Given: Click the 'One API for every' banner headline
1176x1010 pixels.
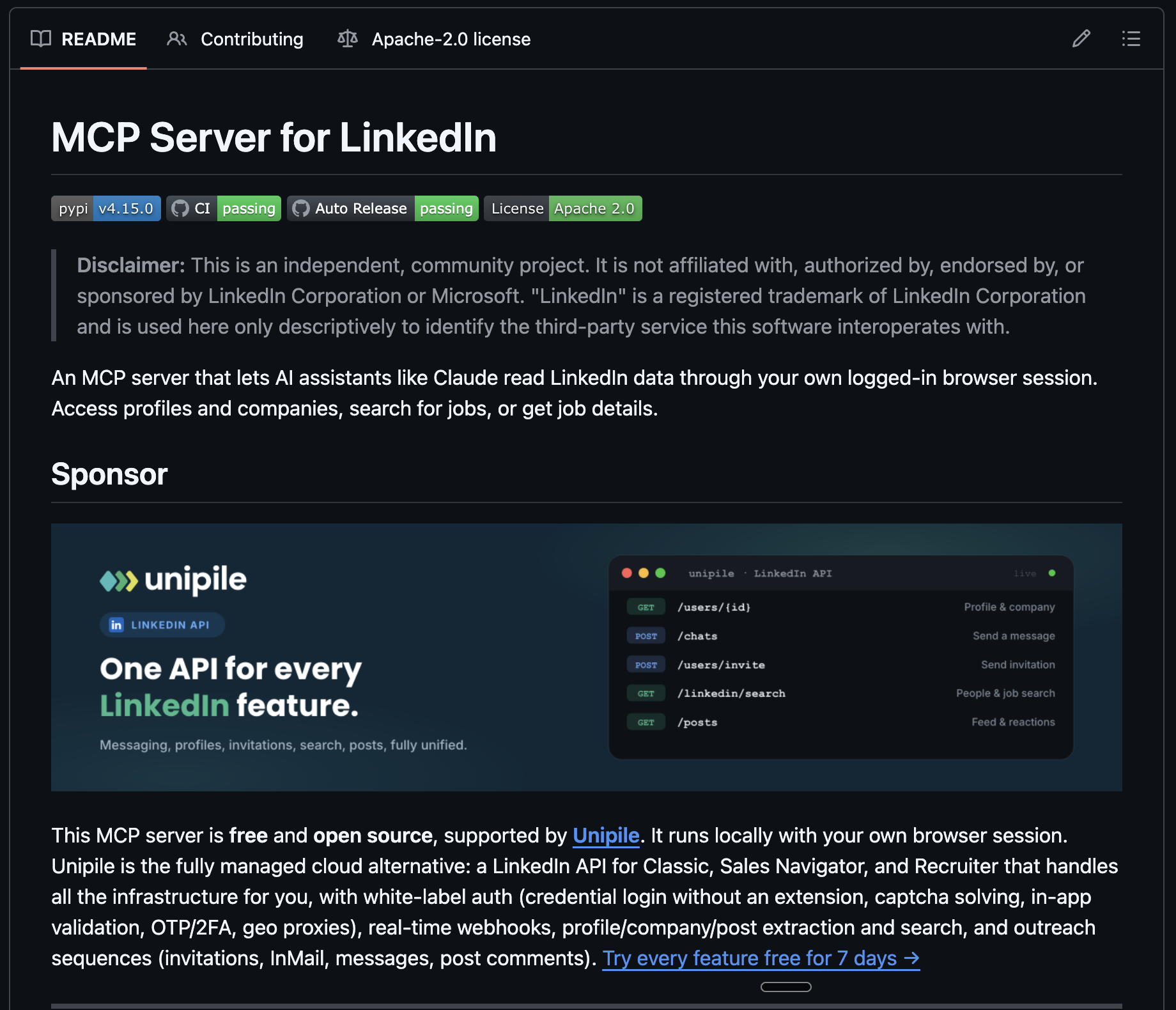Looking at the screenshot, I should (231, 669).
